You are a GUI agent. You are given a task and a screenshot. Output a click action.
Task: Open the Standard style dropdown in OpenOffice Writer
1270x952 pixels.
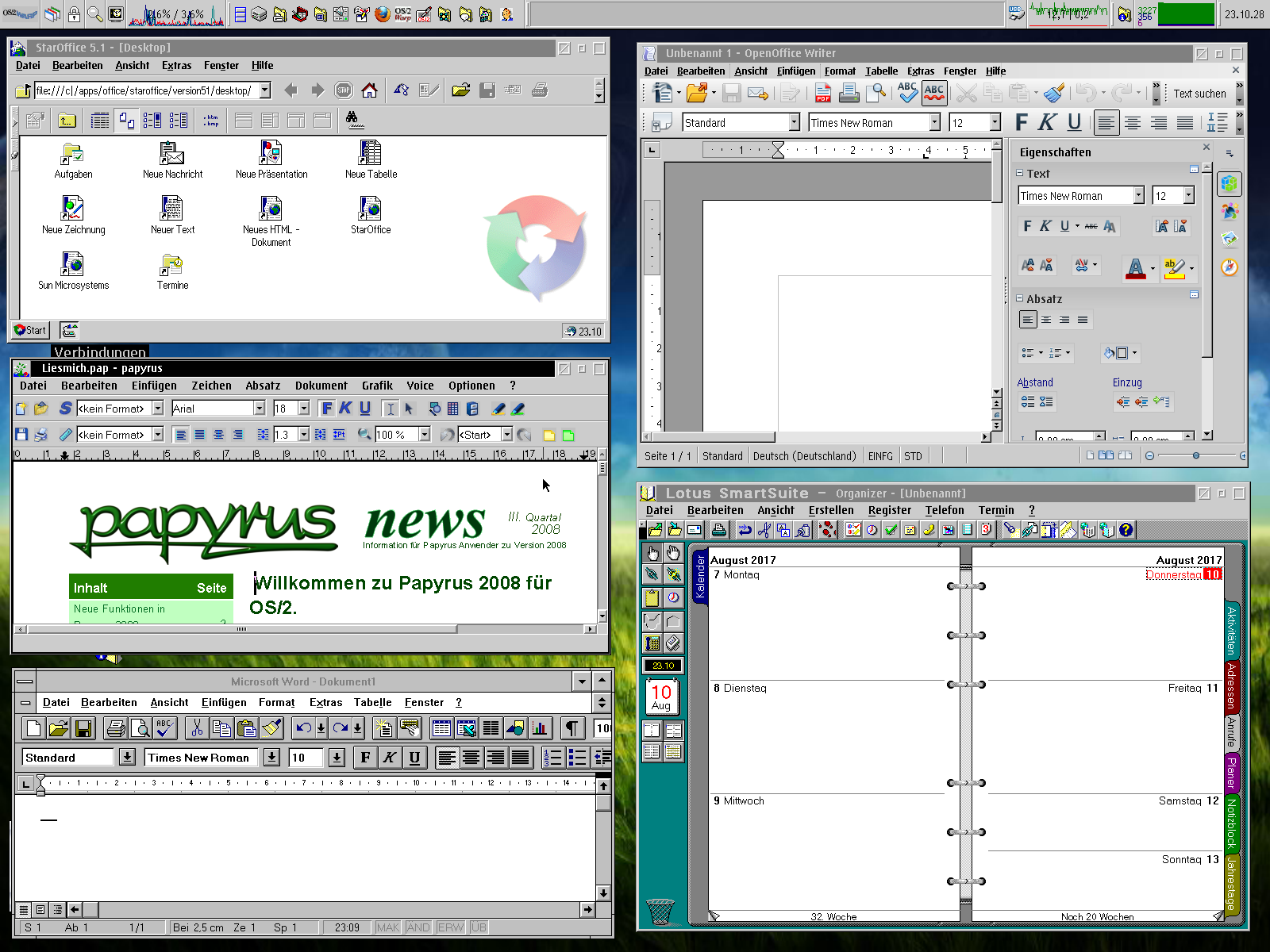pyautogui.click(x=794, y=122)
